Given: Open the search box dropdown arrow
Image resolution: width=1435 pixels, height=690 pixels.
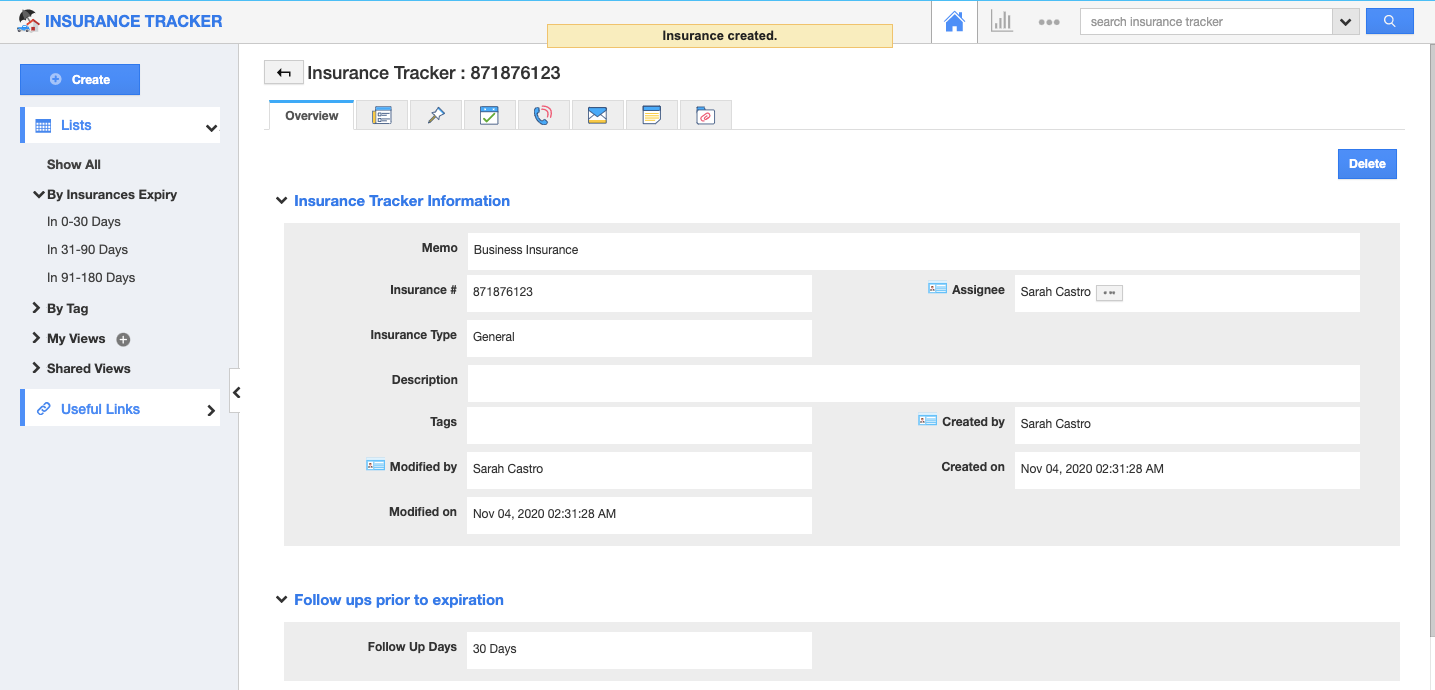Looking at the screenshot, I should 1345,22.
